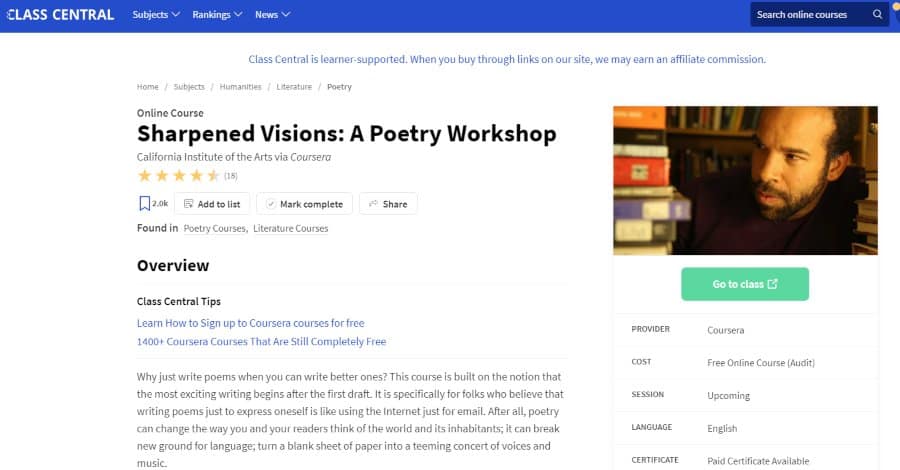Click the affiliate commission notice text
The width and height of the screenshot is (900, 470).
[x=507, y=59]
